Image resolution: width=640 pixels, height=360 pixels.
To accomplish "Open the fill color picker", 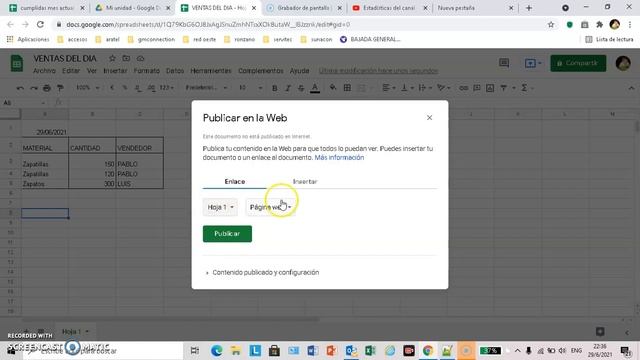I will (x=333, y=88).
